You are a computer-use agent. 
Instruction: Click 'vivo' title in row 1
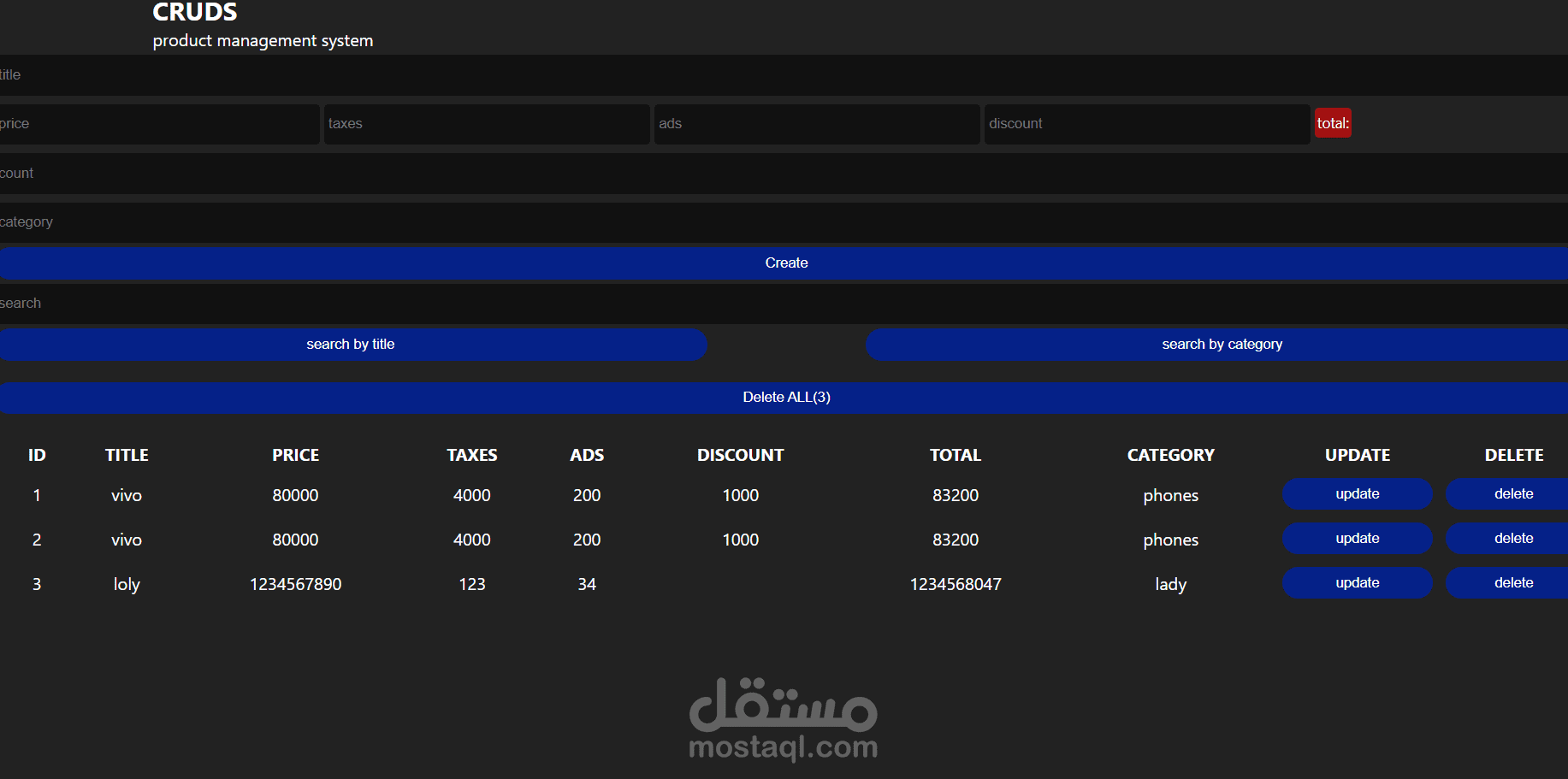pos(127,495)
